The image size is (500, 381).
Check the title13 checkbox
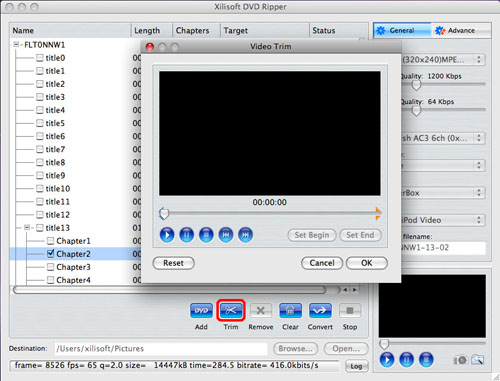(x=40, y=228)
